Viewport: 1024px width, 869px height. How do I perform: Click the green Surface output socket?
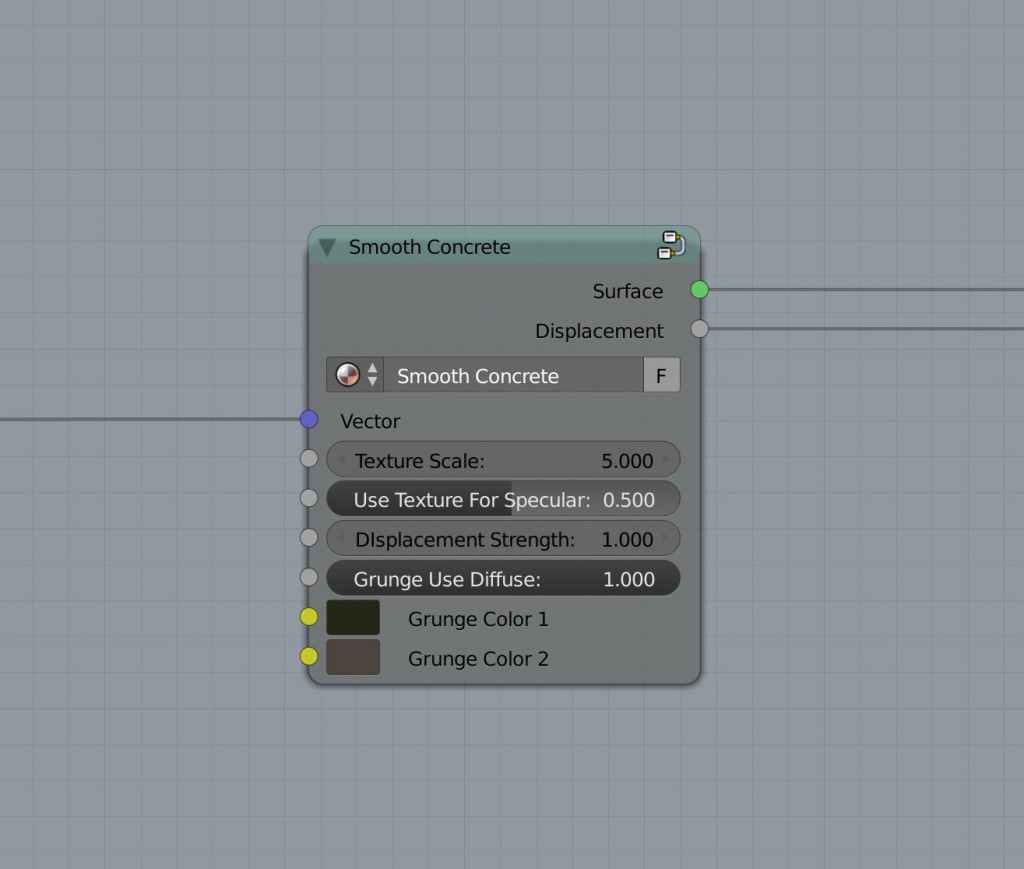pyautogui.click(x=699, y=290)
